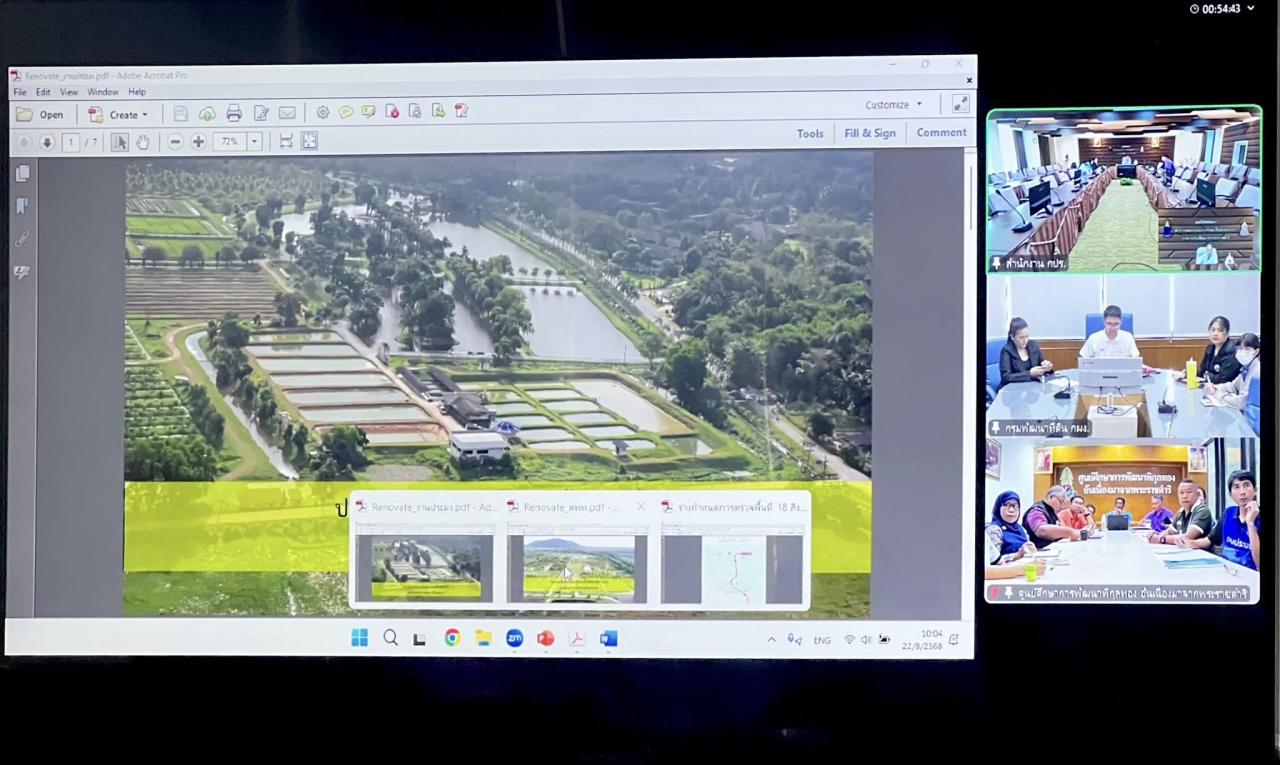
Task: Click the sticky note comment icon
Action: pos(345,112)
